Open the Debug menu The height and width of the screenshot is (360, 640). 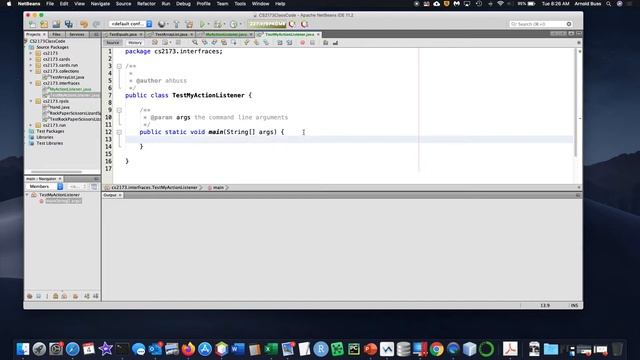point(183,4)
